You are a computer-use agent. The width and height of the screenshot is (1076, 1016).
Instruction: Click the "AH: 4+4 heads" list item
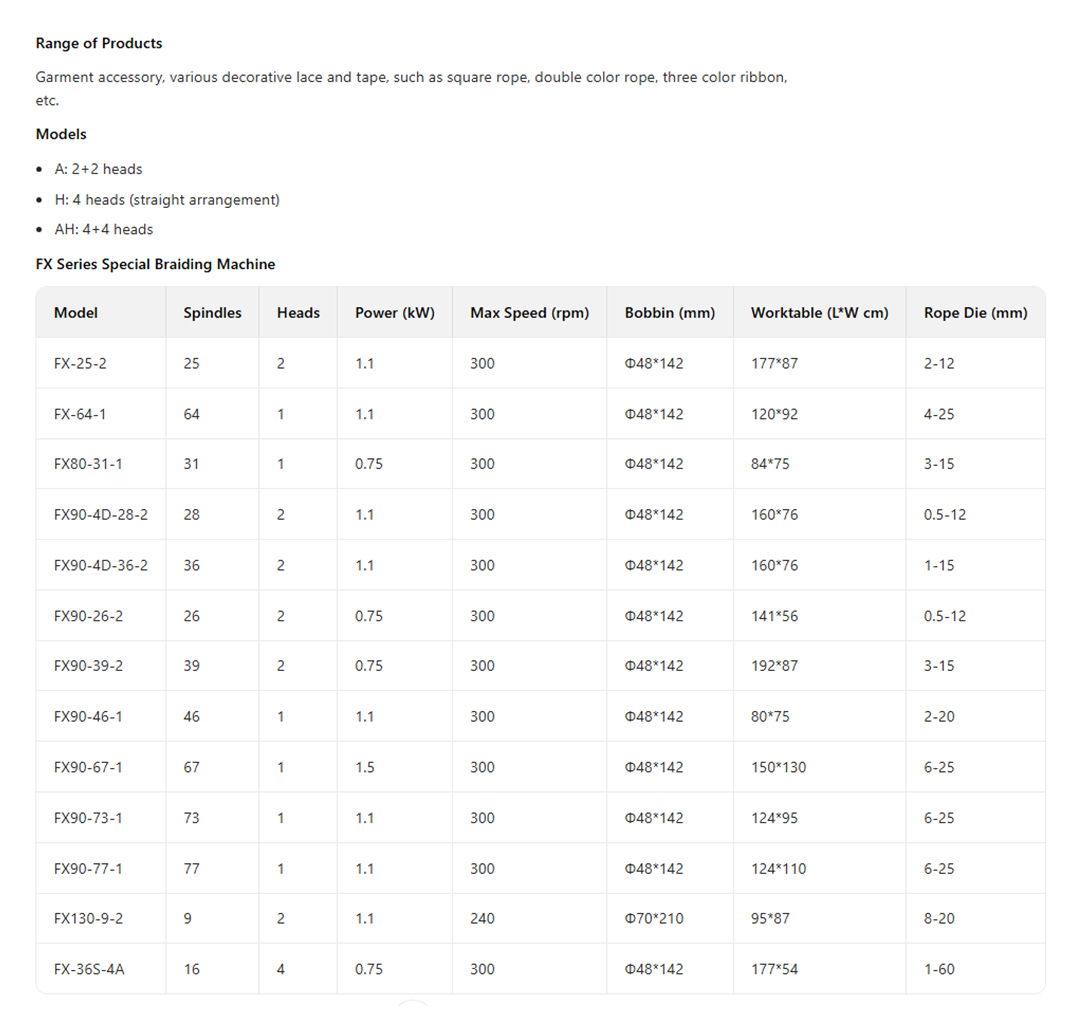tap(104, 229)
